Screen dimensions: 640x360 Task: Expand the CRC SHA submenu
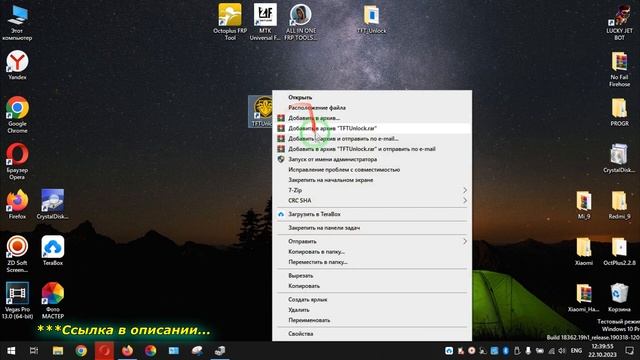point(372,200)
